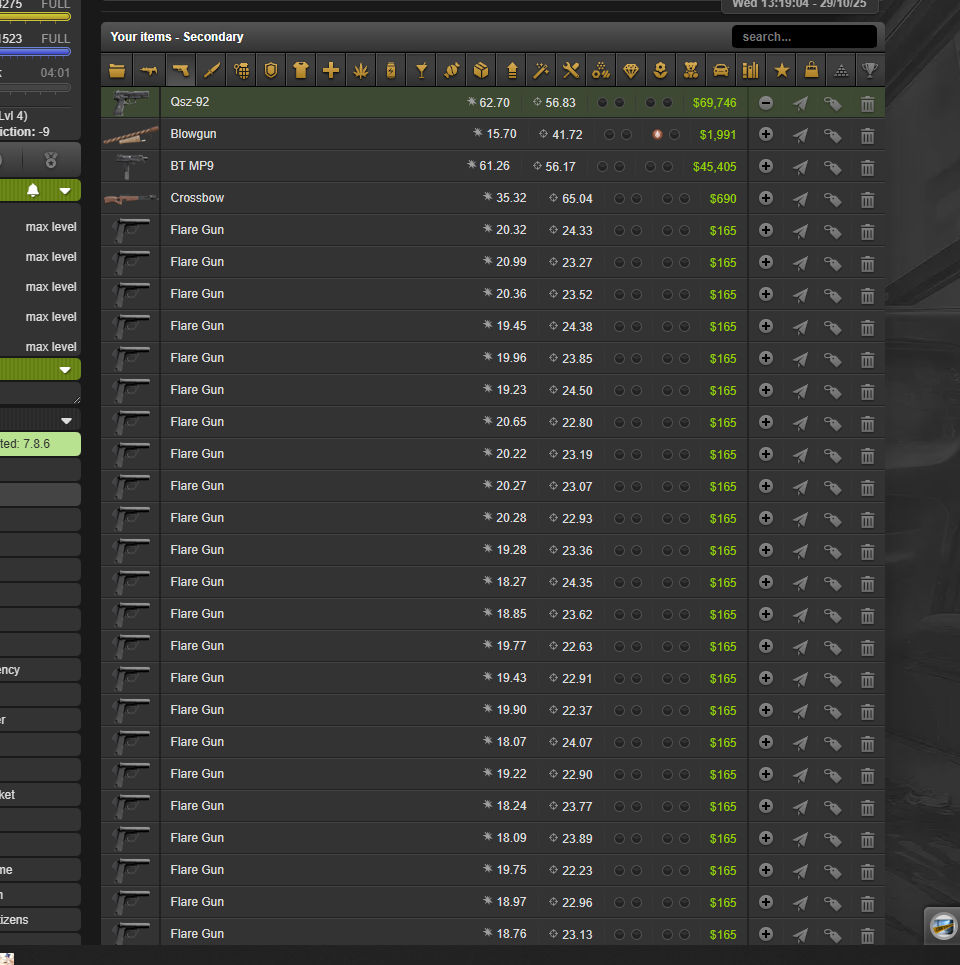Viewport: 960px width, 965px height.
Task: Equip the Flare Gun with damage 20.36
Action: tap(766, 294)
